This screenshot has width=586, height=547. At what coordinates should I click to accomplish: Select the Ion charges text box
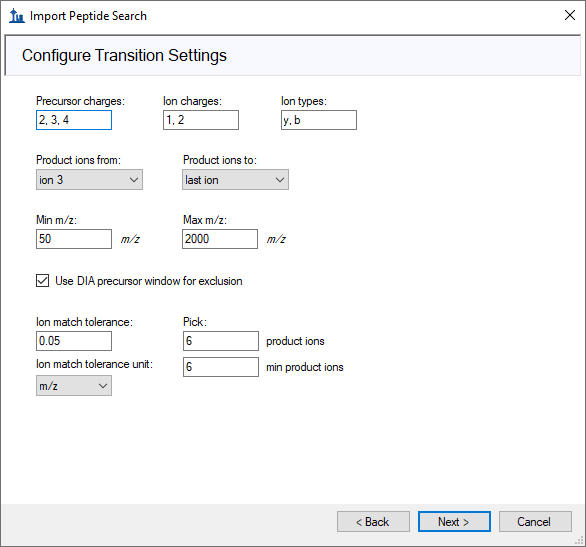[x=201, y=120]
